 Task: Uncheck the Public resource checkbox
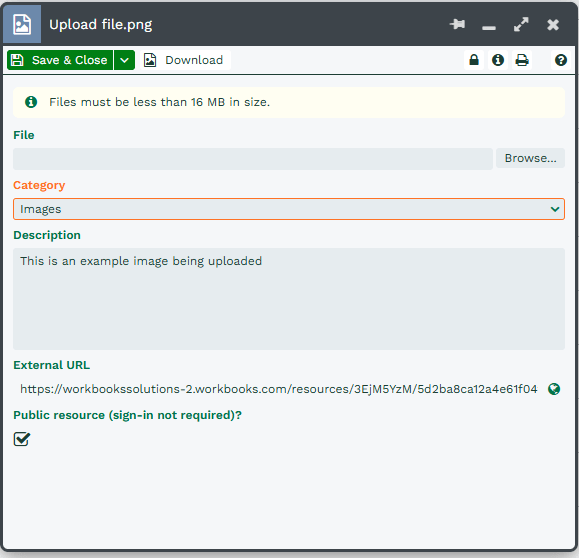coord(22,439)
